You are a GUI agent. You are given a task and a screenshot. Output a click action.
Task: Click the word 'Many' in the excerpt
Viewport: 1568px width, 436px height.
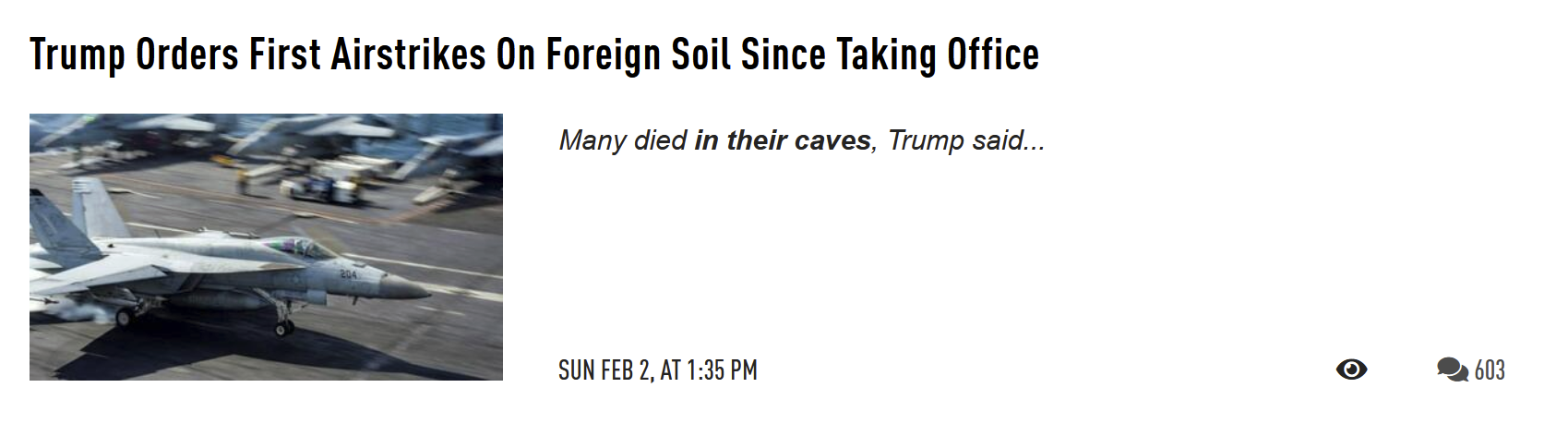[x=592, y=140]
